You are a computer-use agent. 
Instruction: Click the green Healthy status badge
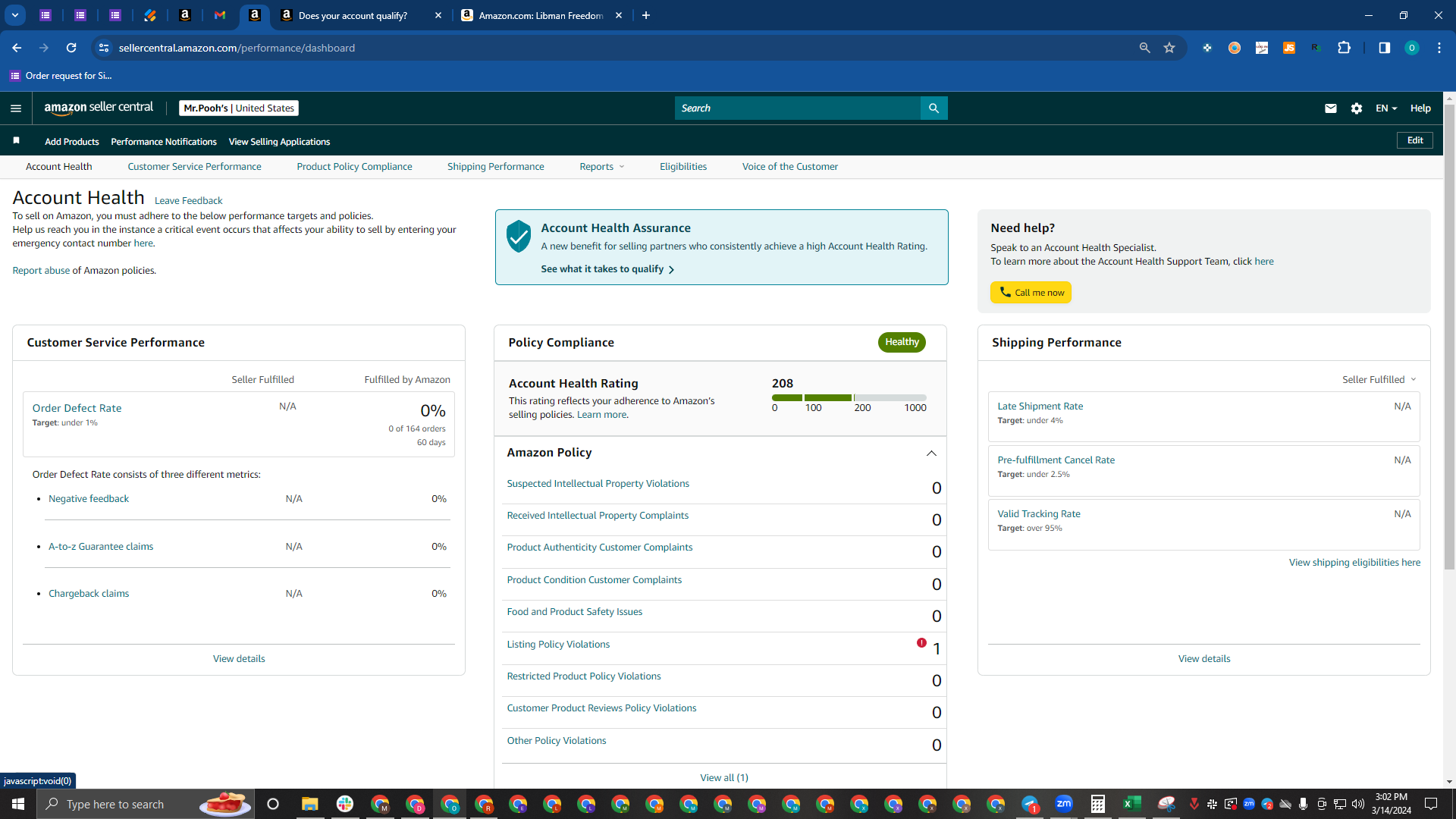point(902,342)
